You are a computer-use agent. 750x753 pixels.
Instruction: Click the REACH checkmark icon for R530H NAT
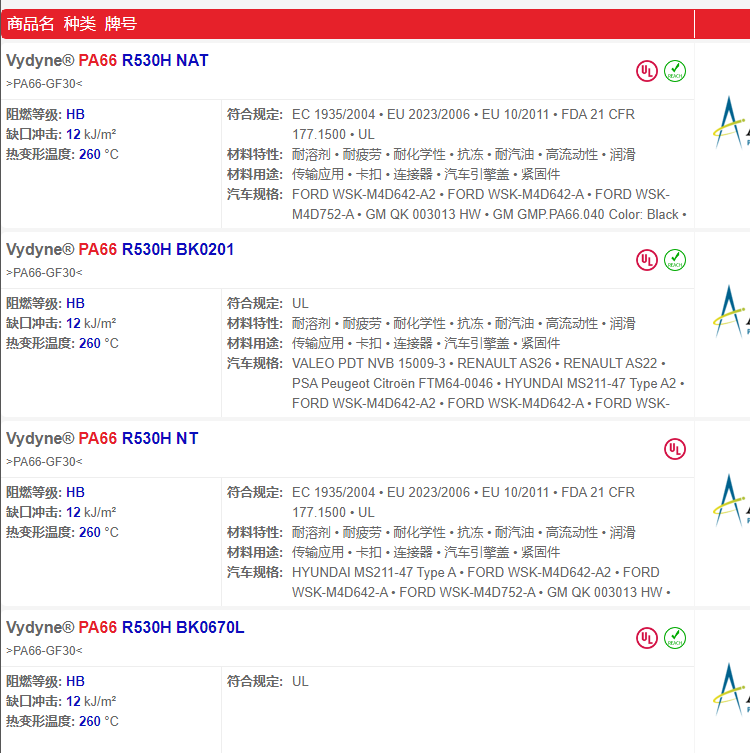[x=675, y=71]
